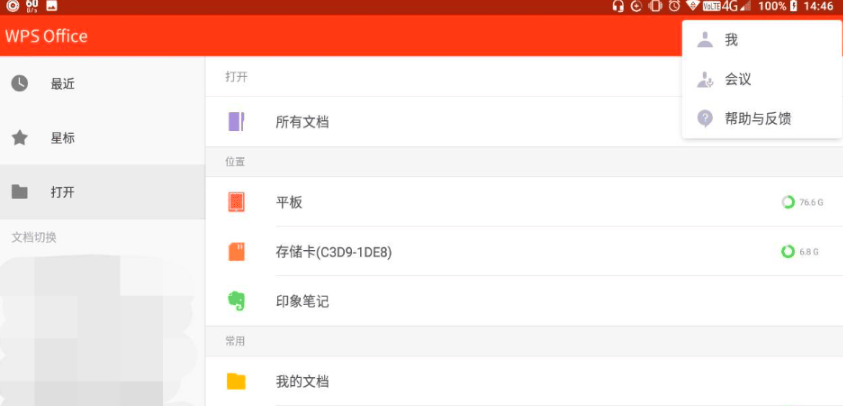Viewport: 843px width, 406px height.
Task: Click the 6.8 G storage ring
Action: [x=788, y=252]
